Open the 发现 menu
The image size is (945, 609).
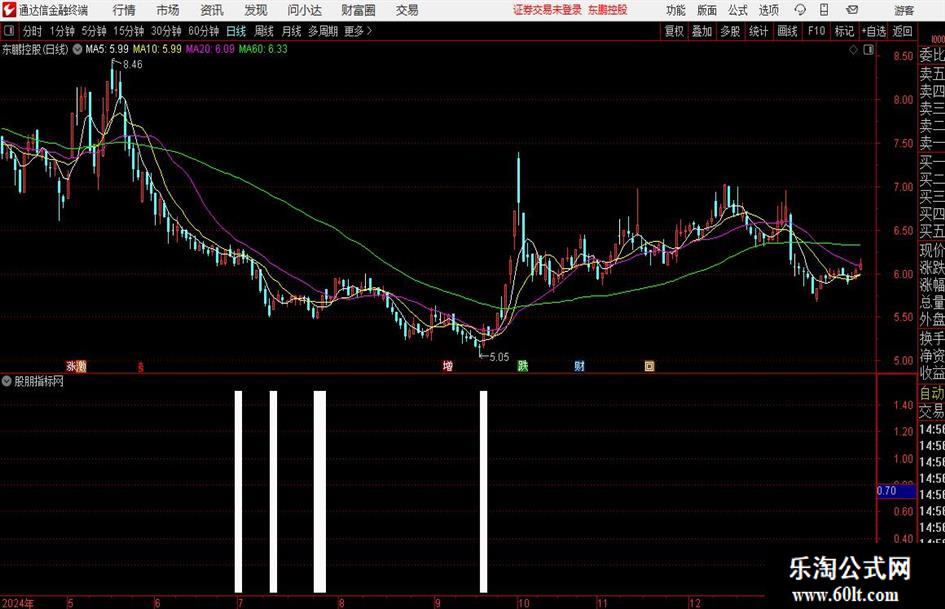click(256, 10)
